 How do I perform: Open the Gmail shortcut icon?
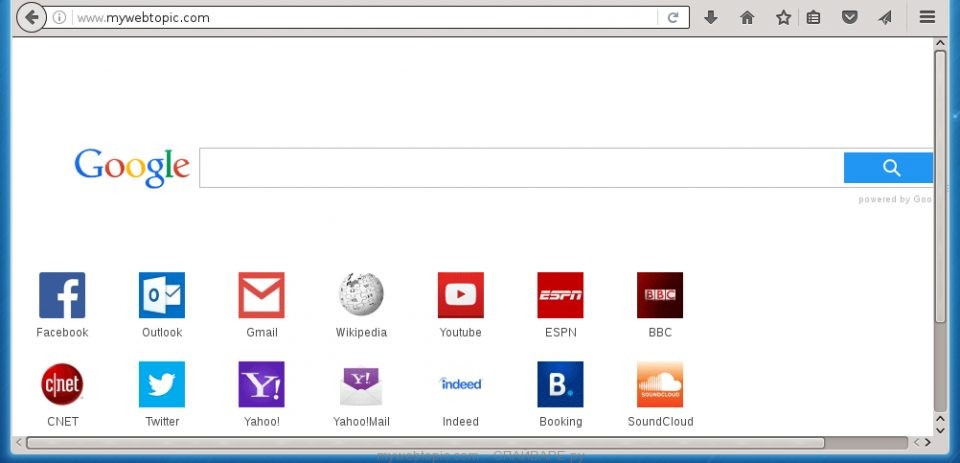click(261, 295)
